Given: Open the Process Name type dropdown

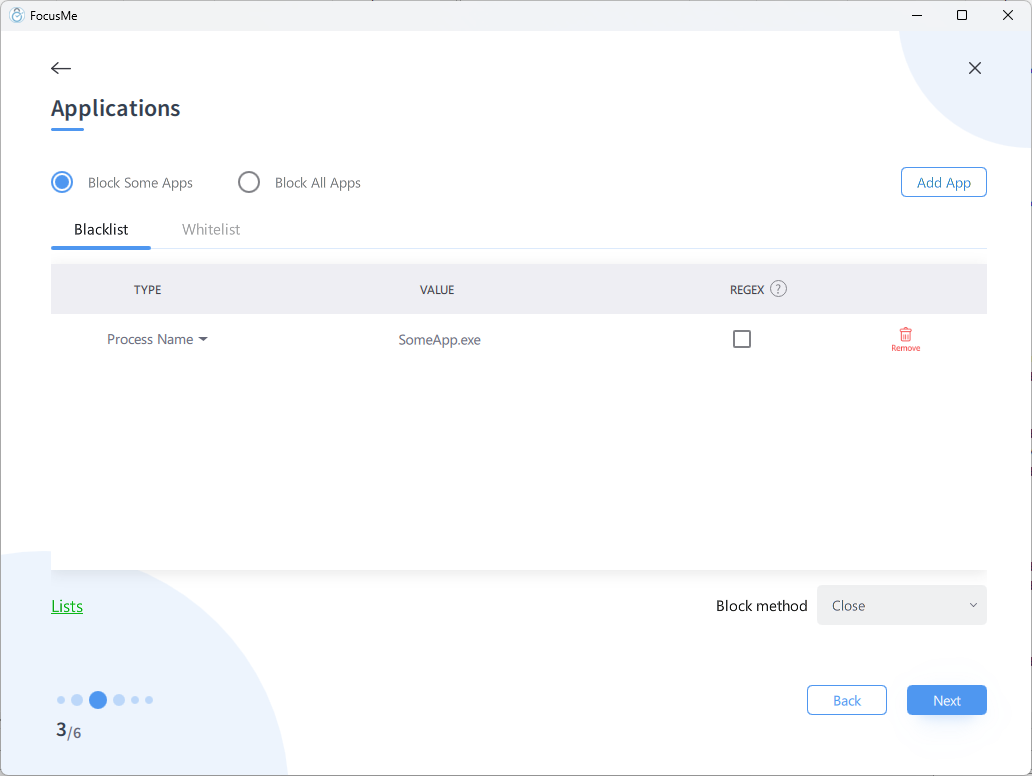Looking at the screenshot, I should click(x=157, y=339).
